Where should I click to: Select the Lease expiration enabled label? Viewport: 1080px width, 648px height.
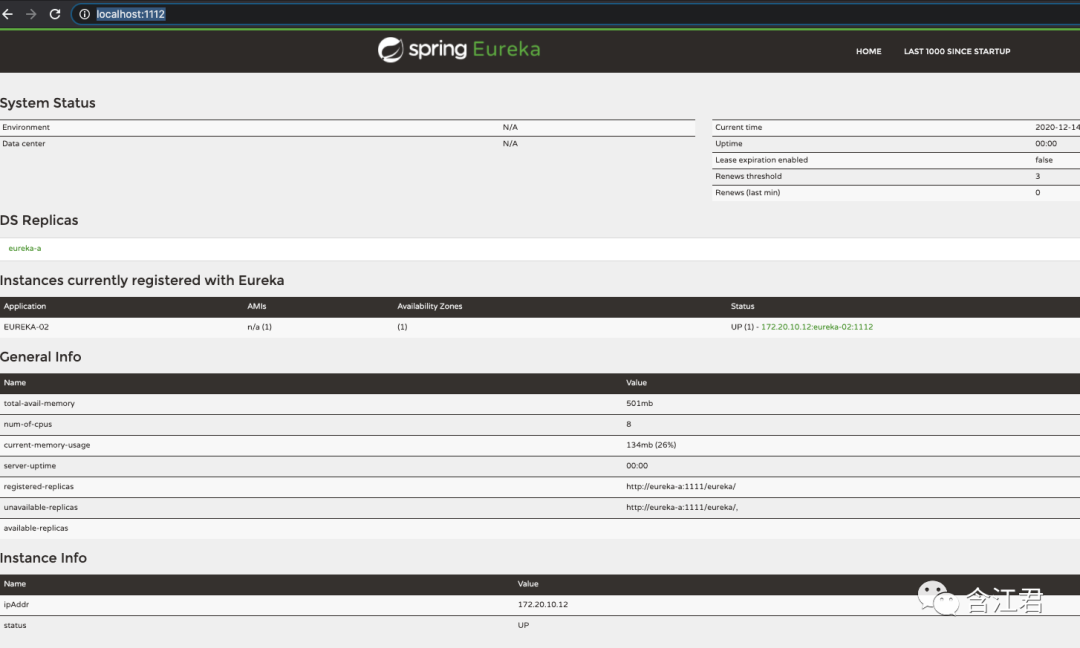click(x=761, y=160)
